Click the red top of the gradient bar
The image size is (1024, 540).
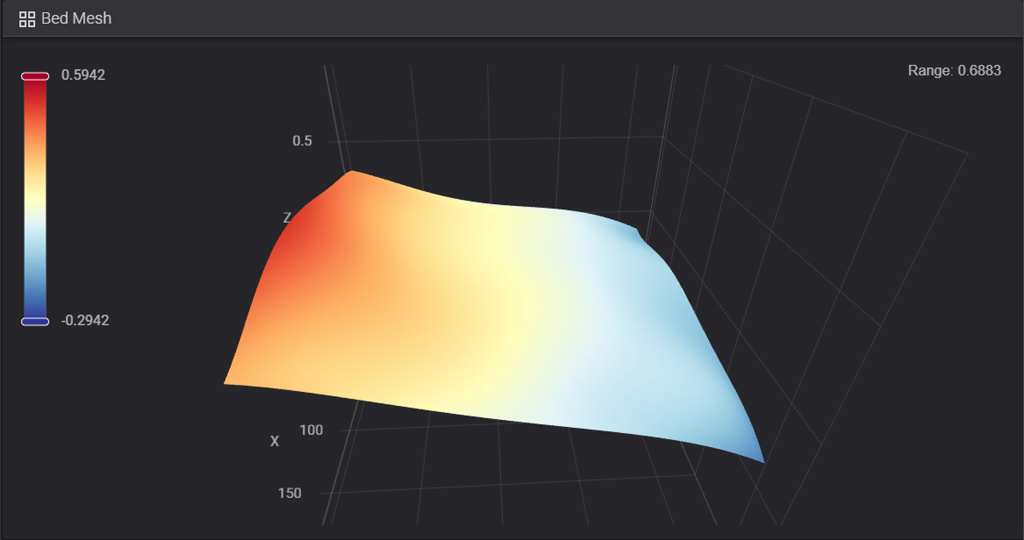click(x=35, y=92)
